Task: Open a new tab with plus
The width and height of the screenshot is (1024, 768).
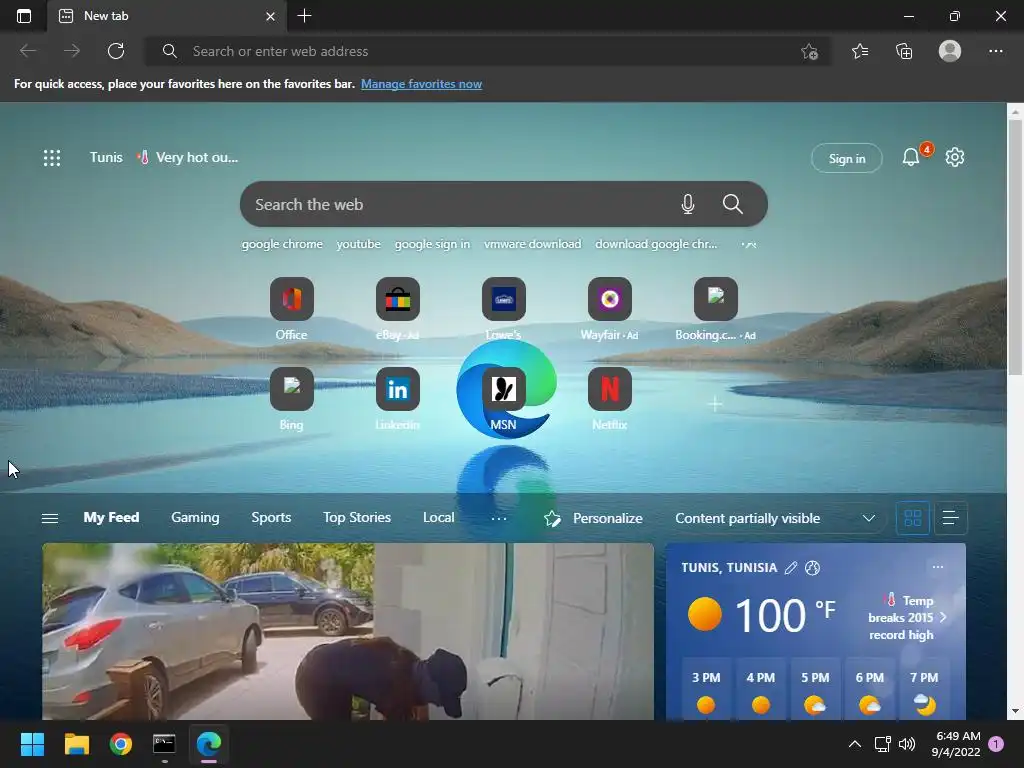Action: (304, 16)
